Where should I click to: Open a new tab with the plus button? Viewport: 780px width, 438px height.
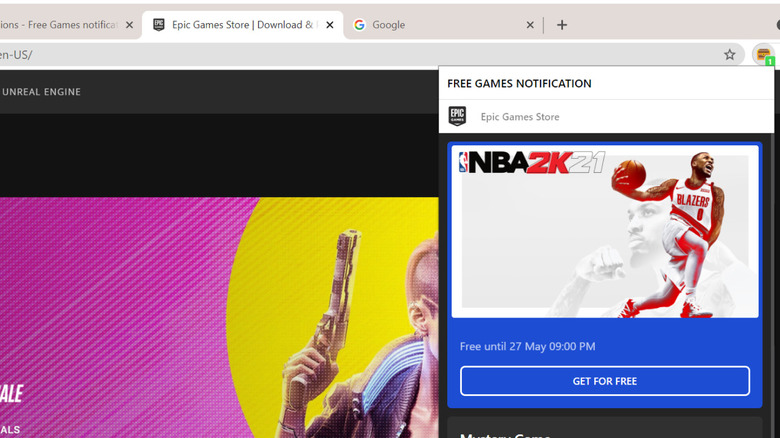point(562,25)
